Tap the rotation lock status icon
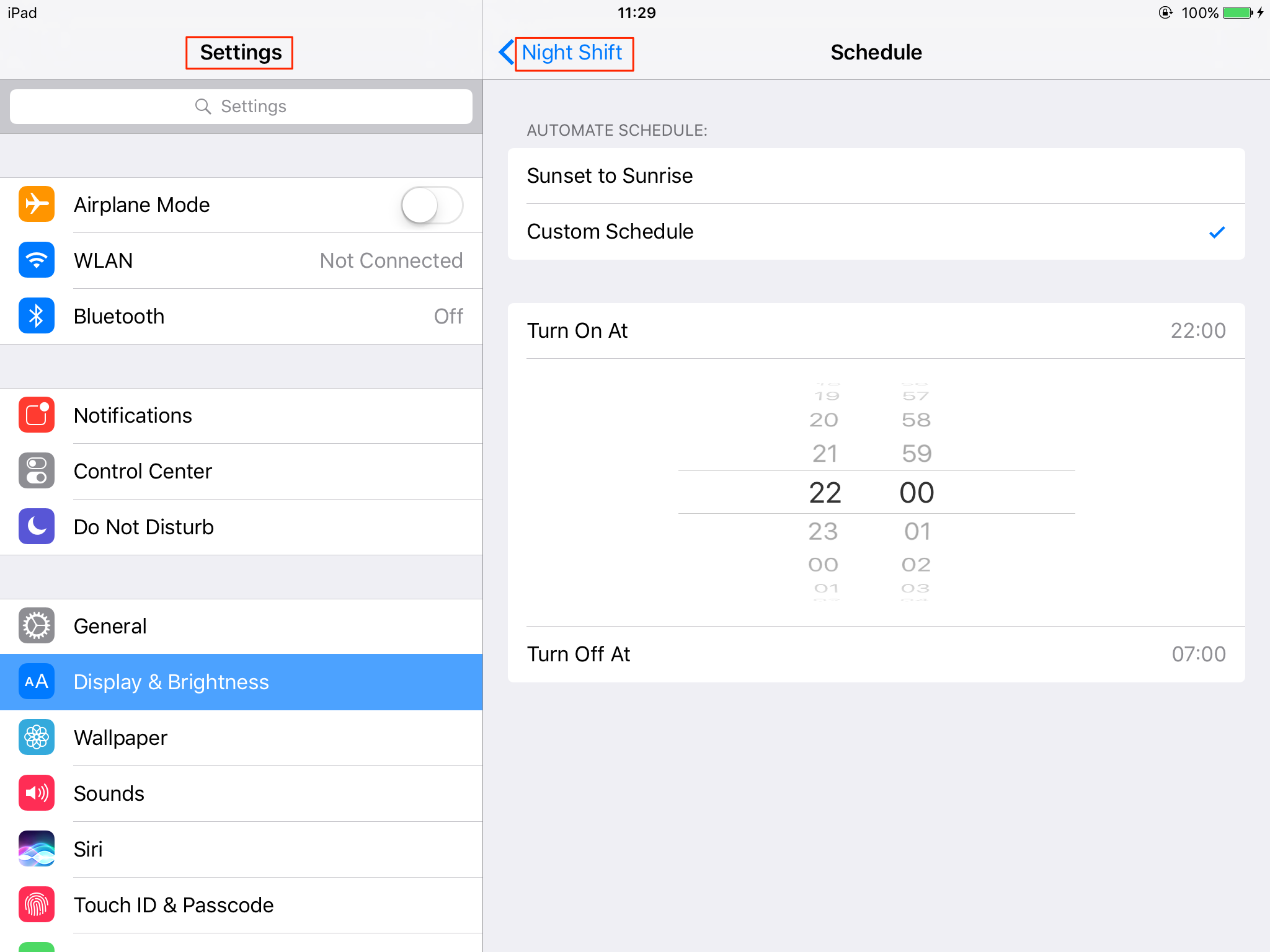Screen dimensions: 1270x952 pos(1166,12)
